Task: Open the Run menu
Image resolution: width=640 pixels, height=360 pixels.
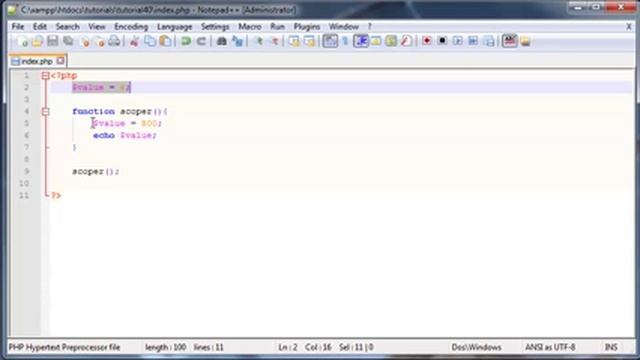Action: coord(278,27)
